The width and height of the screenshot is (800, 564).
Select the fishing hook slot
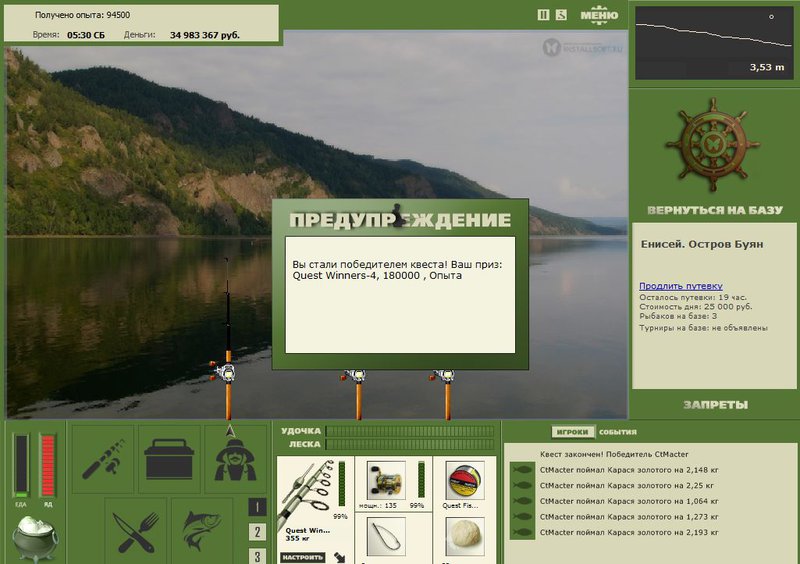pos(386,536)
